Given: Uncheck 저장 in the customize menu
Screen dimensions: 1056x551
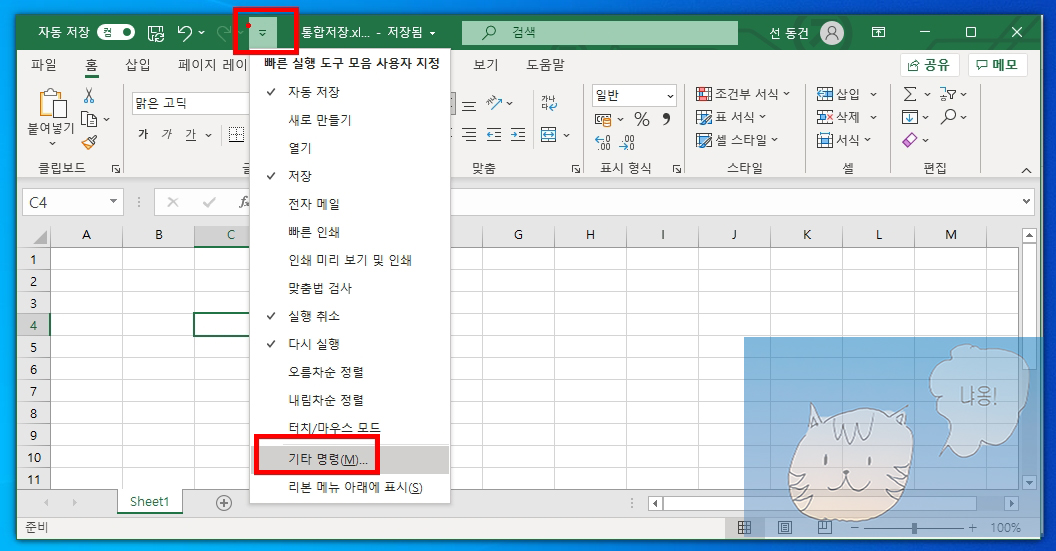Looking at the screenshot, I should 350,176.
